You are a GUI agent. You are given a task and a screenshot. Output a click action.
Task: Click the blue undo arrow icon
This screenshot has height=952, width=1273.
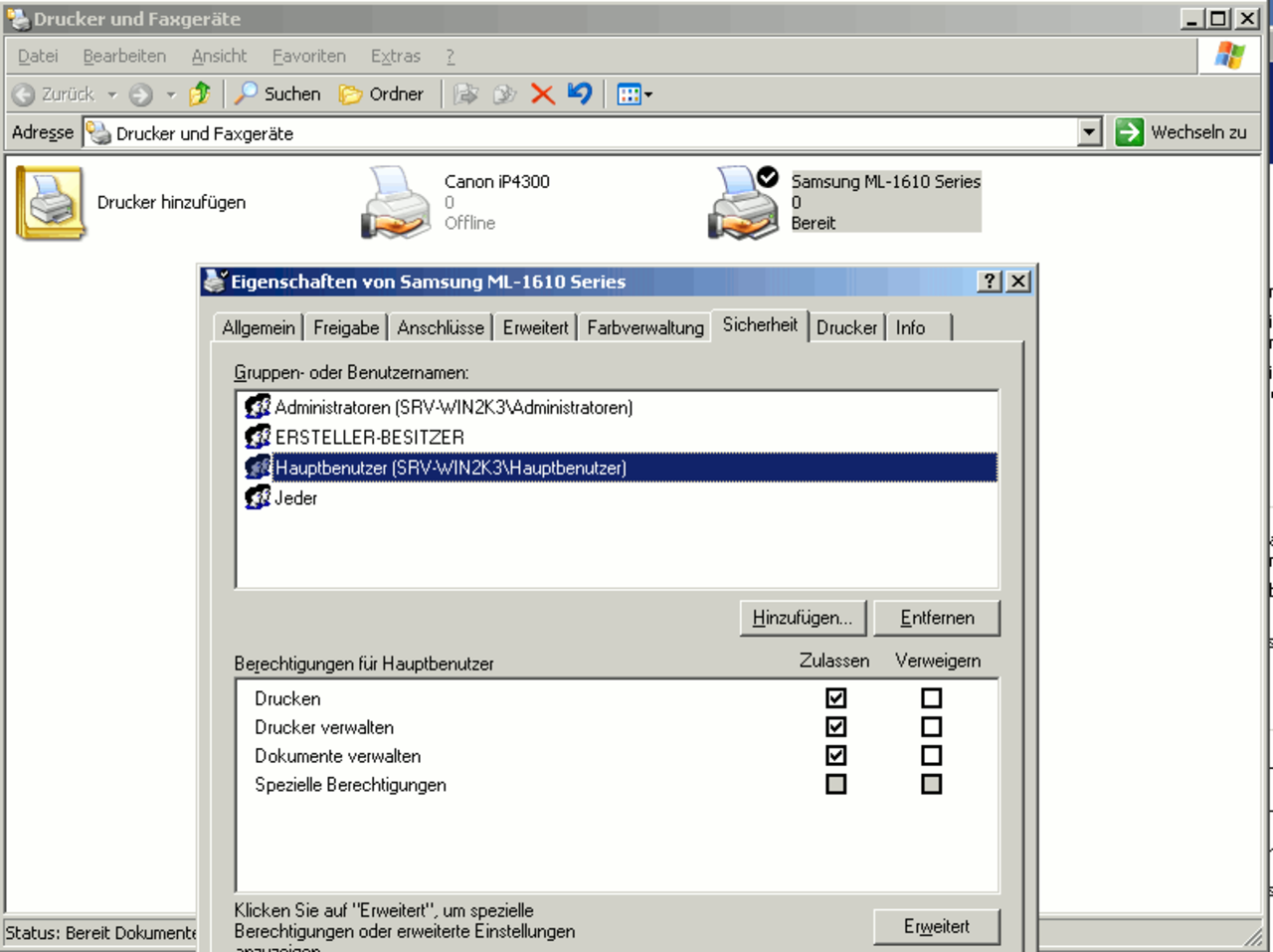click(x=580, y=94)
